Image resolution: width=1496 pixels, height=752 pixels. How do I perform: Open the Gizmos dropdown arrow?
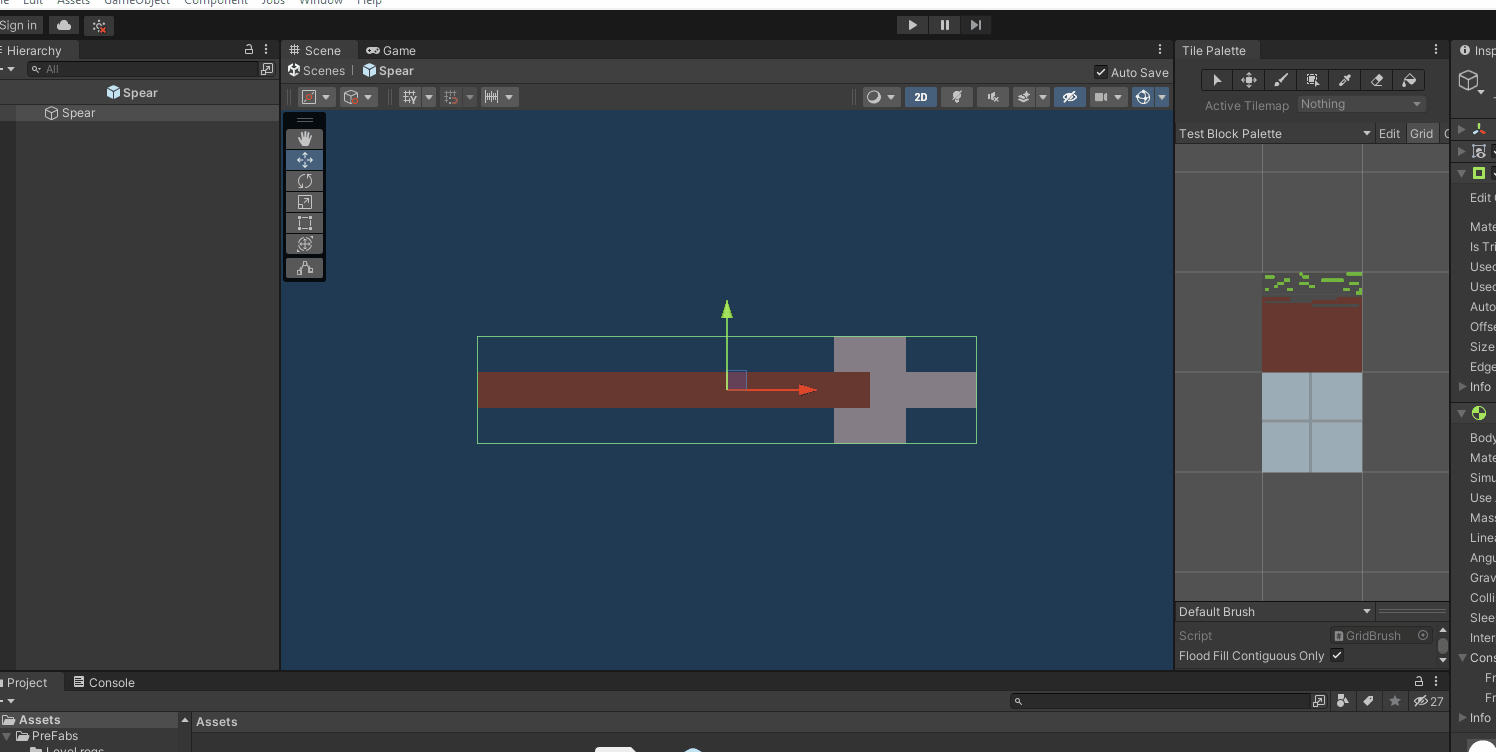click(1162, 97)
